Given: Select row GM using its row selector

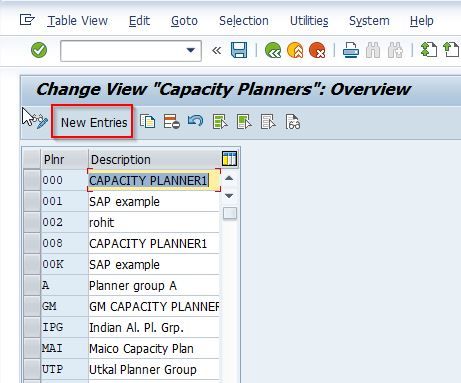Looking at the screenshot, I should point(32,306).
